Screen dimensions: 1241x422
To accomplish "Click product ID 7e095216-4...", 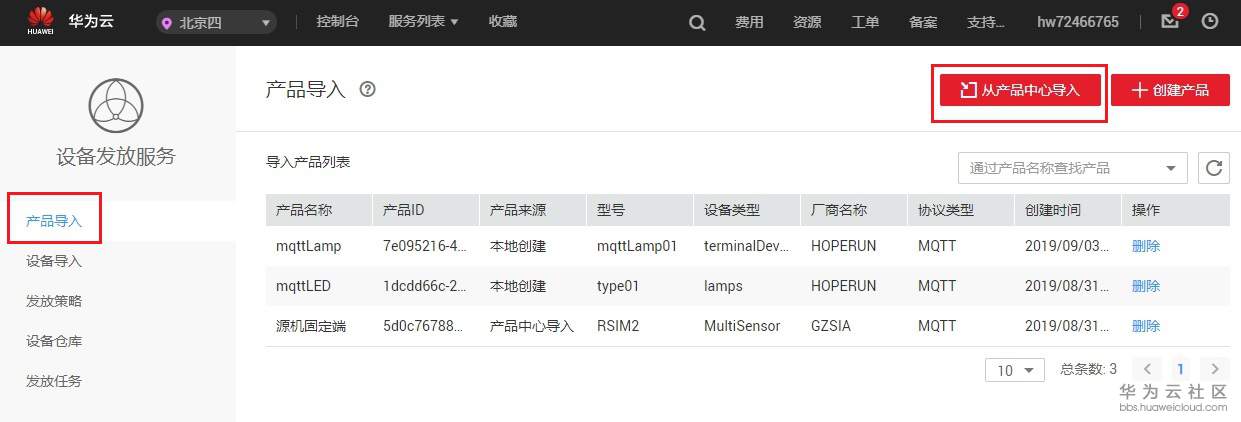I will pos(425,245).
